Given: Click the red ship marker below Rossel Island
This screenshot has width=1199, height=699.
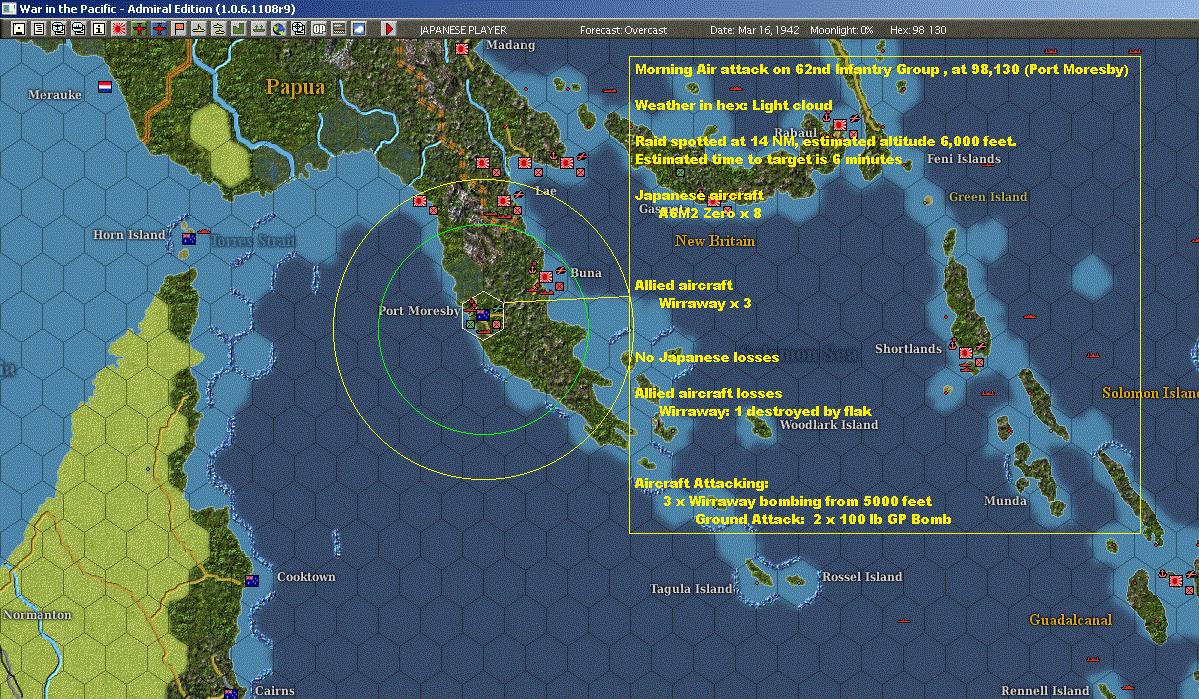Looking at the screenshot, I should (x=904, y=621).
